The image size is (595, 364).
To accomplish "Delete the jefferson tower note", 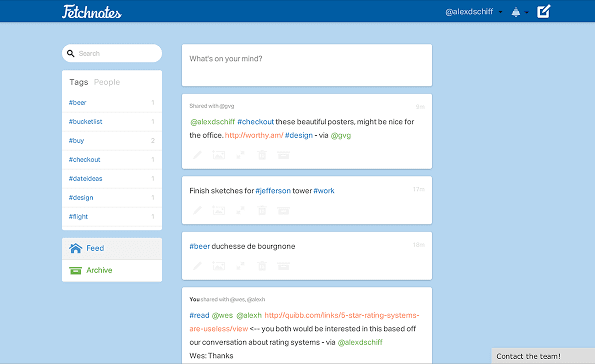I will click(x=262, y=210).
